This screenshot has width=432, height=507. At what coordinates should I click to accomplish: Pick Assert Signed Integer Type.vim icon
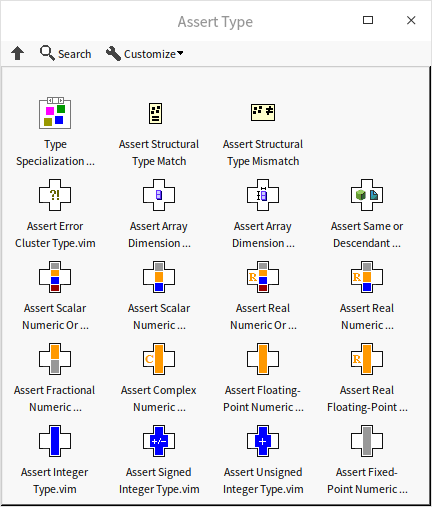click(159, 441)
